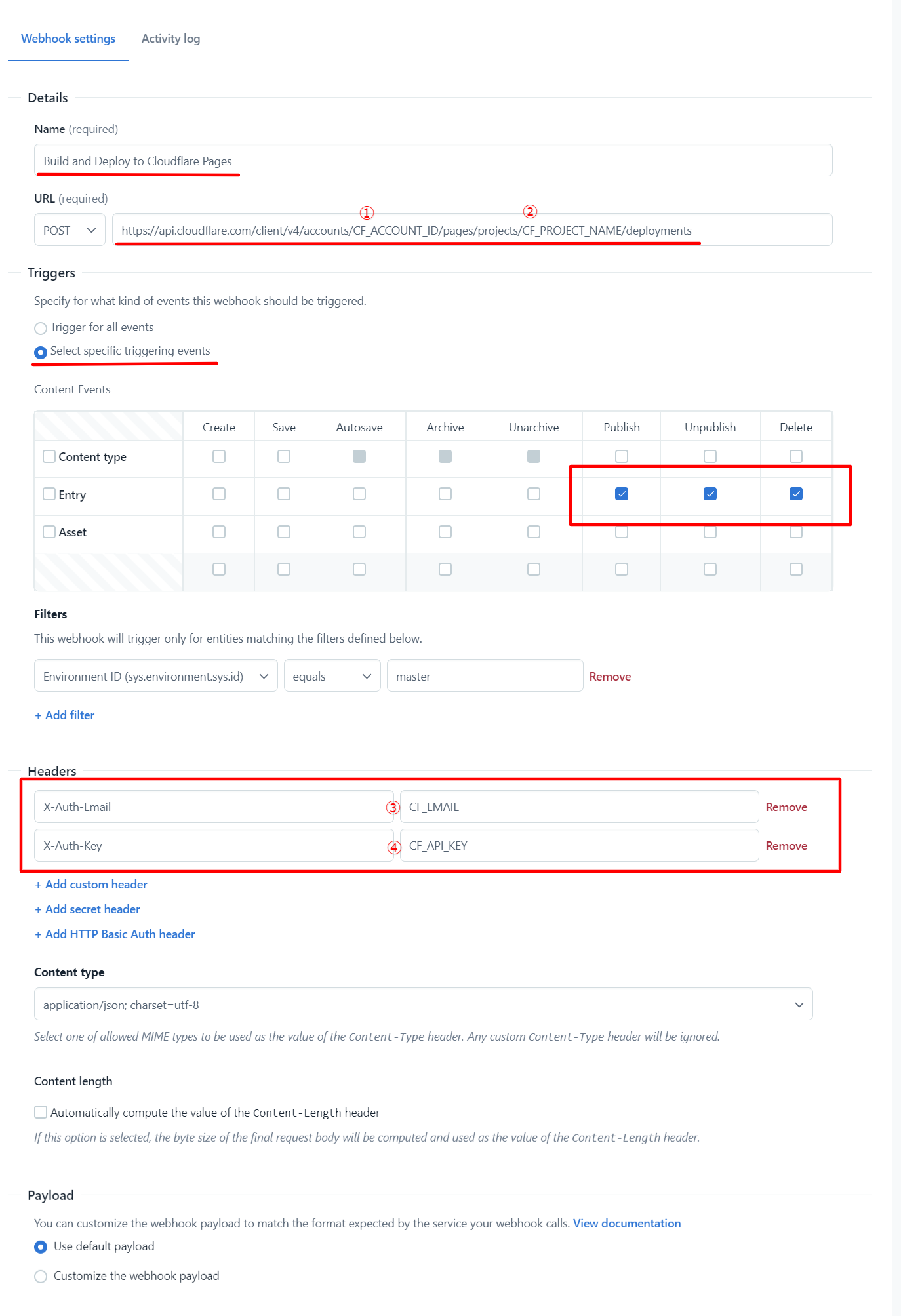Screen dimensions: 901x1316
Task: Check Asset Archive checkbox
Action: (x=445, y=532)
